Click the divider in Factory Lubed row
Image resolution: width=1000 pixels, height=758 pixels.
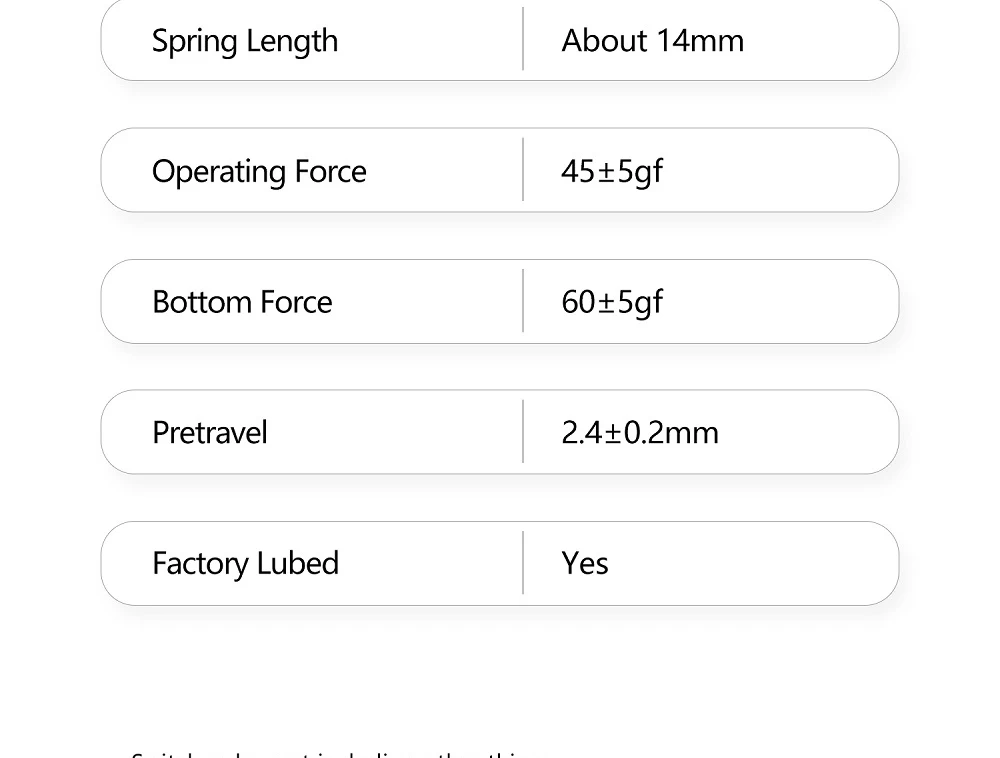point(523,563)
